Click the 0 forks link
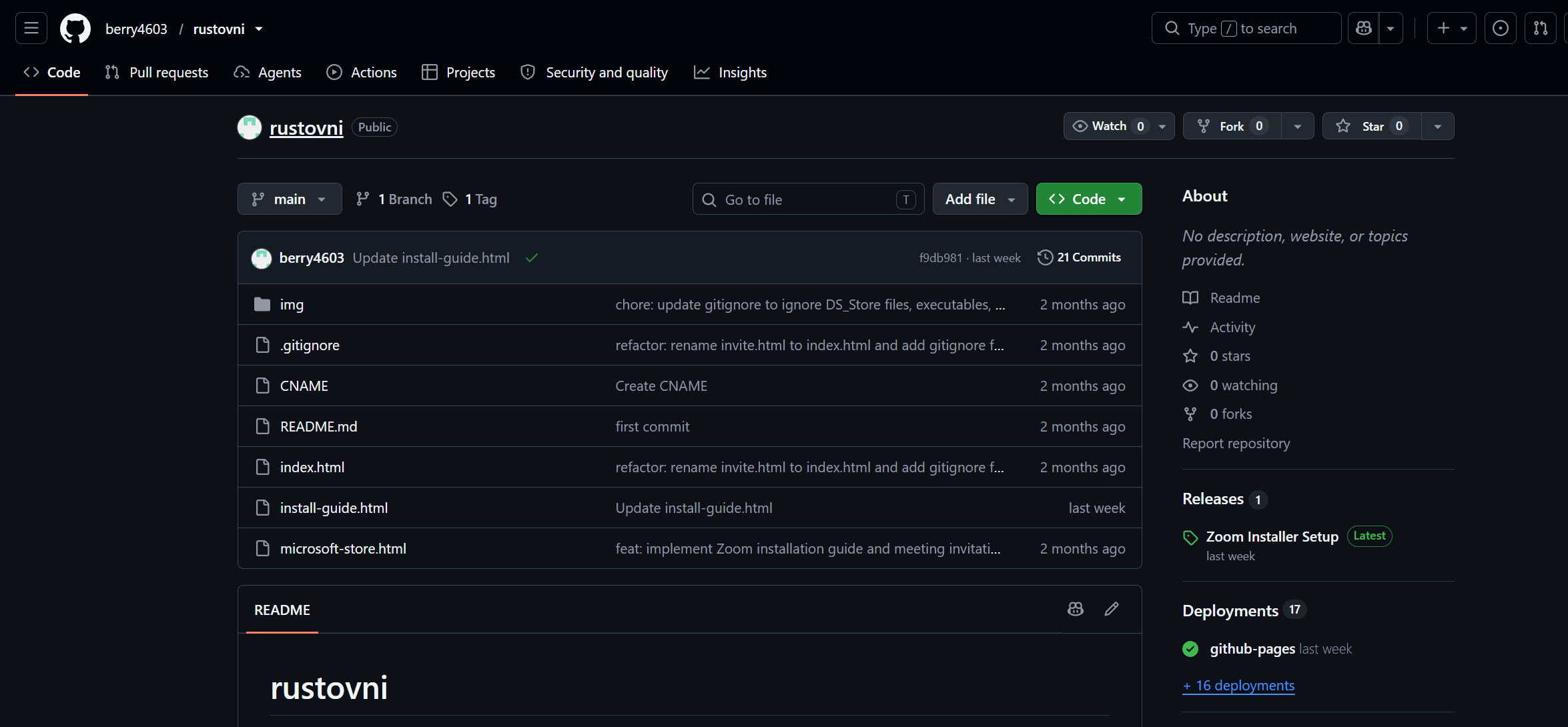The image size is (1568, 727). pyautogui.click(x=1230, y=414)
